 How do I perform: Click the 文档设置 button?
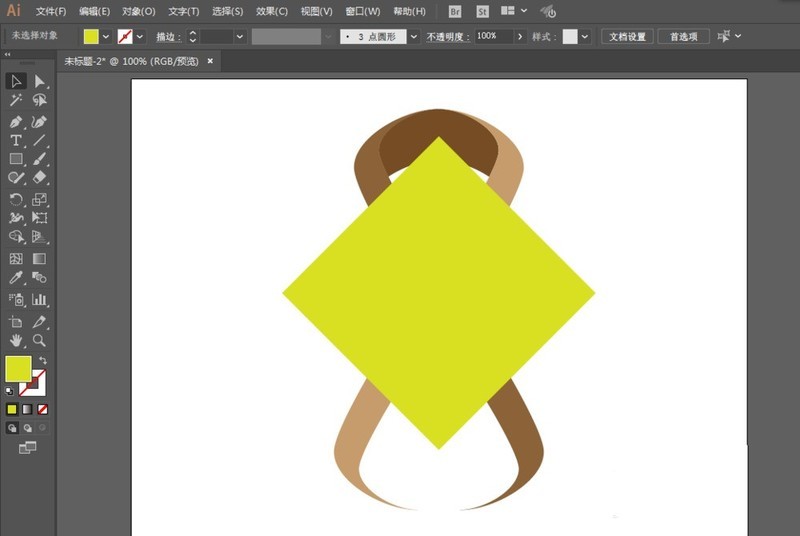[x=629, y=36]
